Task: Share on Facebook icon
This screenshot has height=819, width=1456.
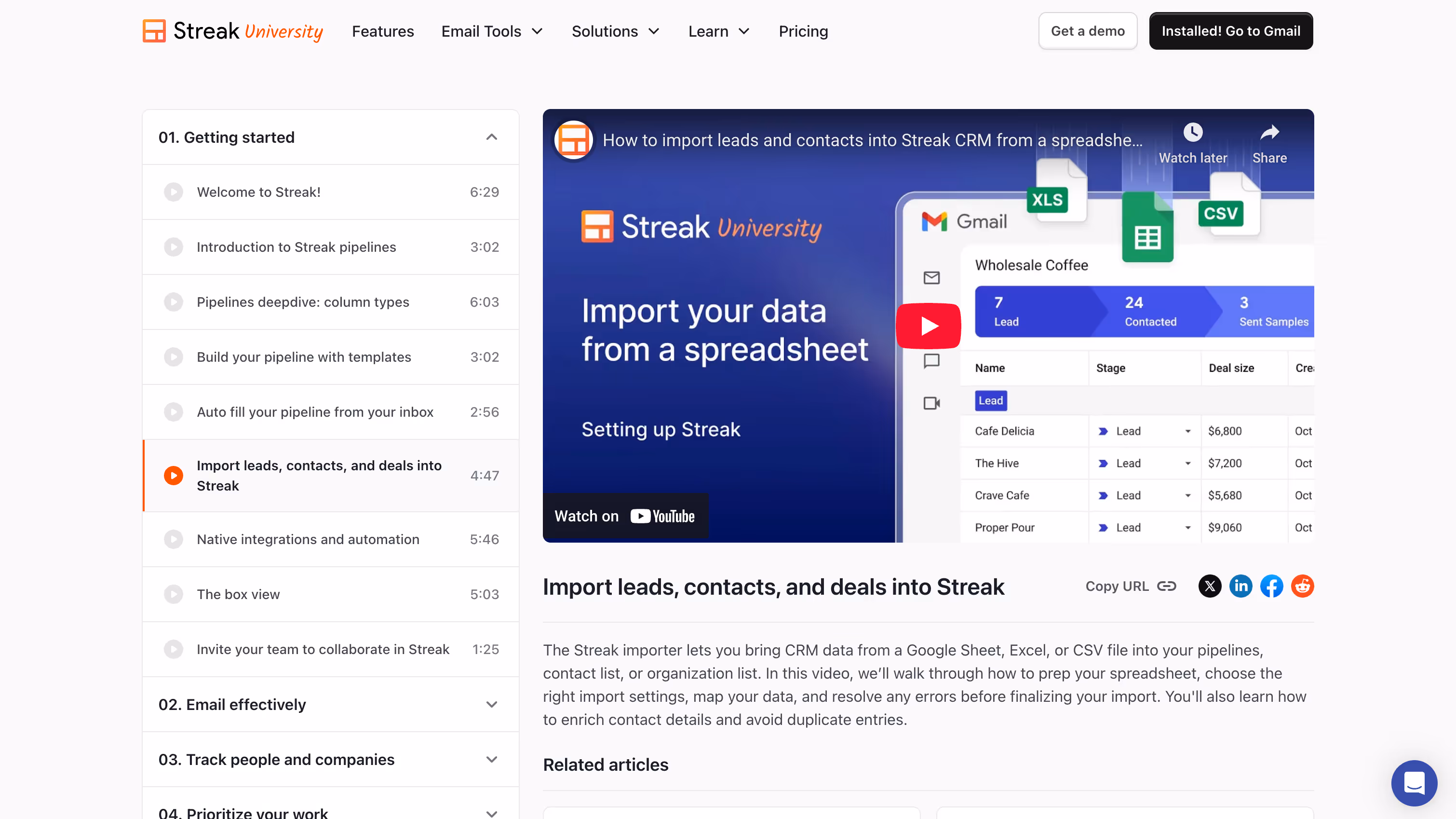Action: 1271,586
